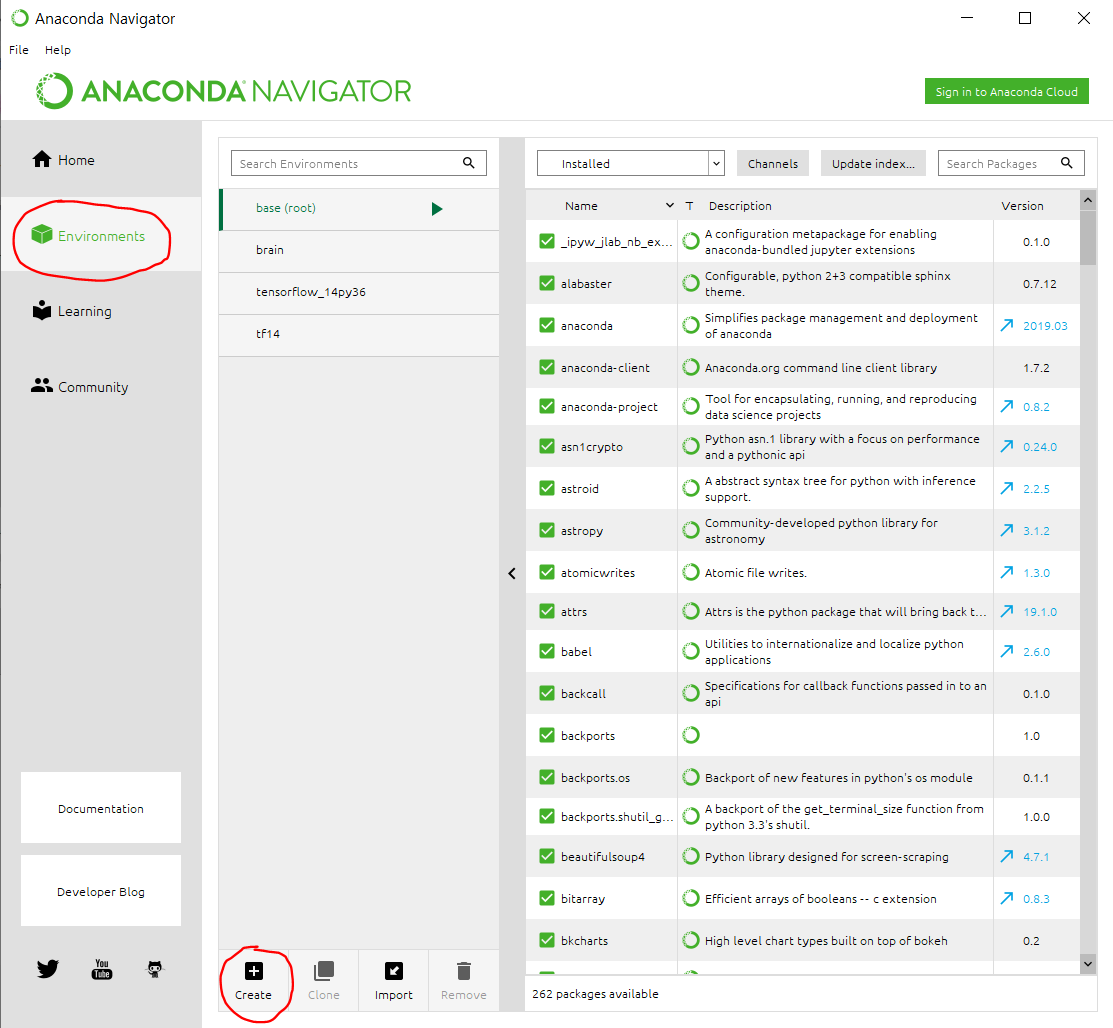Select the tf14 environment

[x=359, y=334]
